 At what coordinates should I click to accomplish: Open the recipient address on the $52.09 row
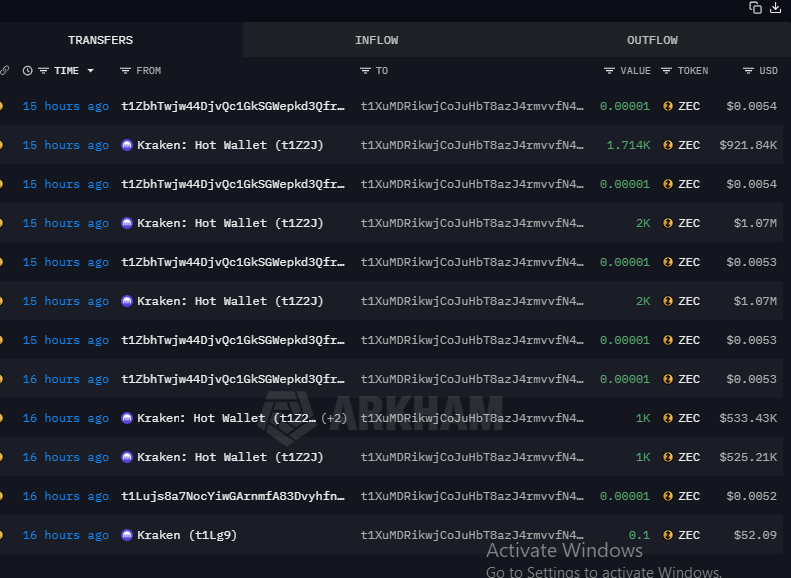(472, 535)
